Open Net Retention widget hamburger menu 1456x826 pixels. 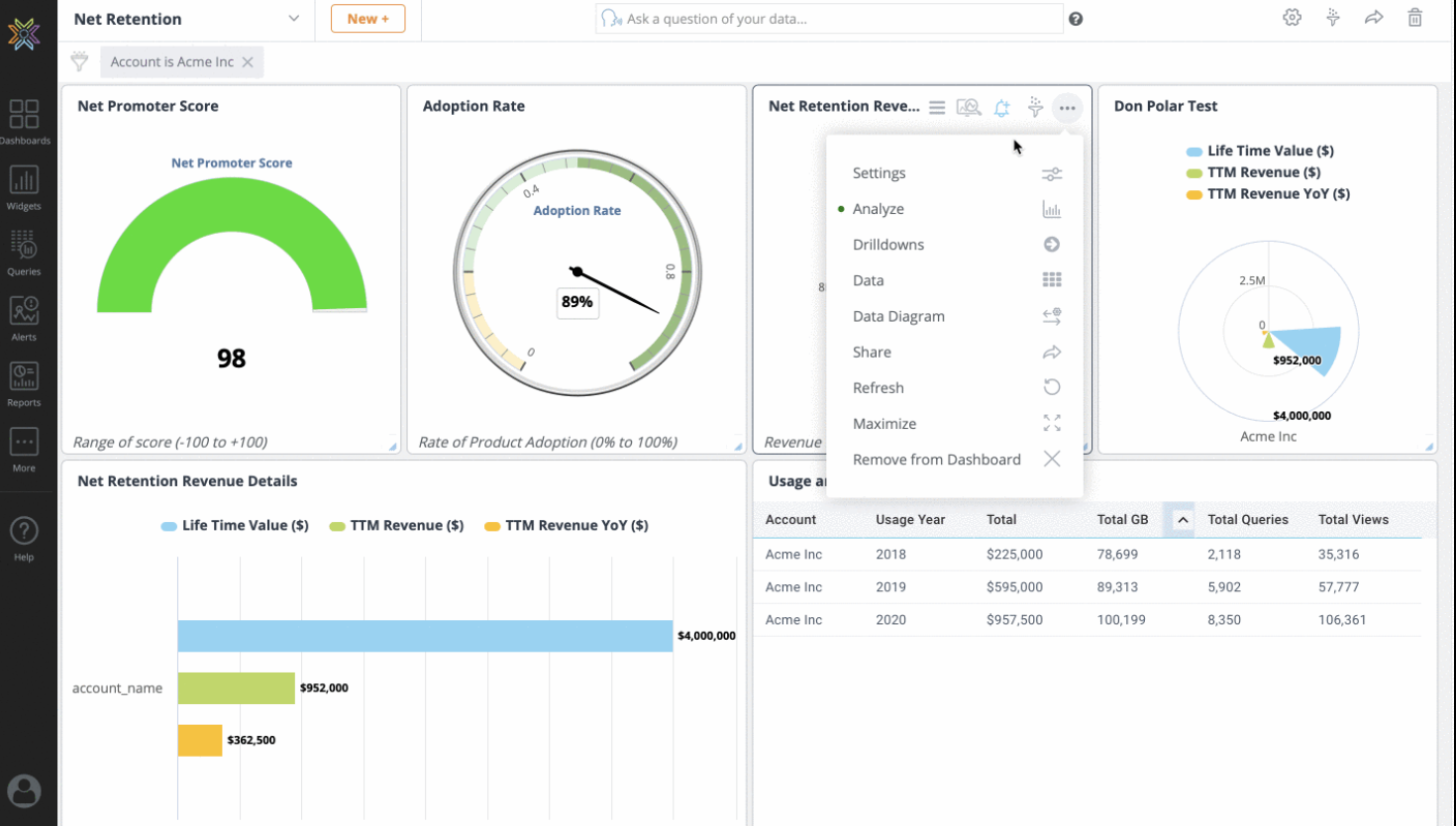[x=937, y=107]
